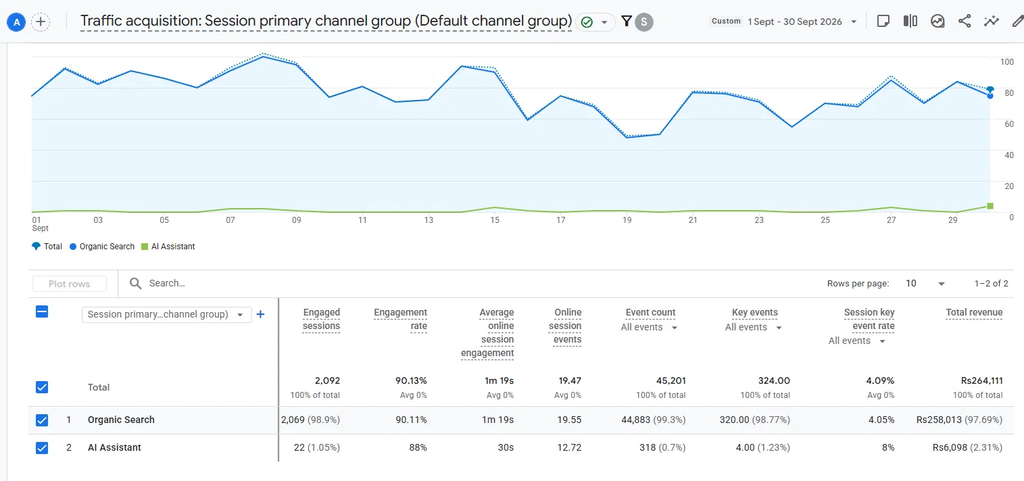Click the magnifier search icon
Screen dimensions: 1024x481
pyautogui.click(x=136, y=283)
